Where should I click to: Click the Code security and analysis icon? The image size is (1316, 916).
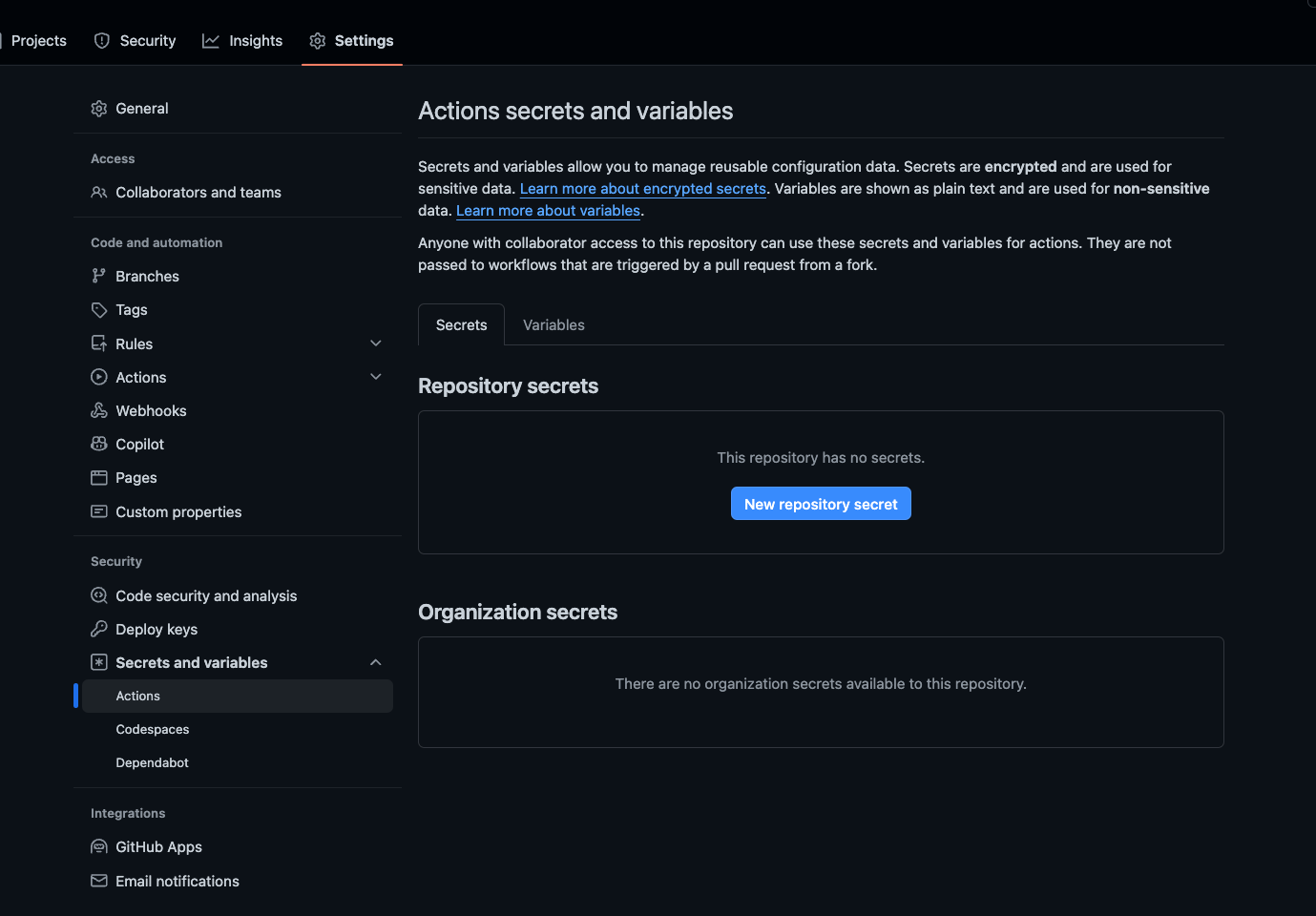99,595
